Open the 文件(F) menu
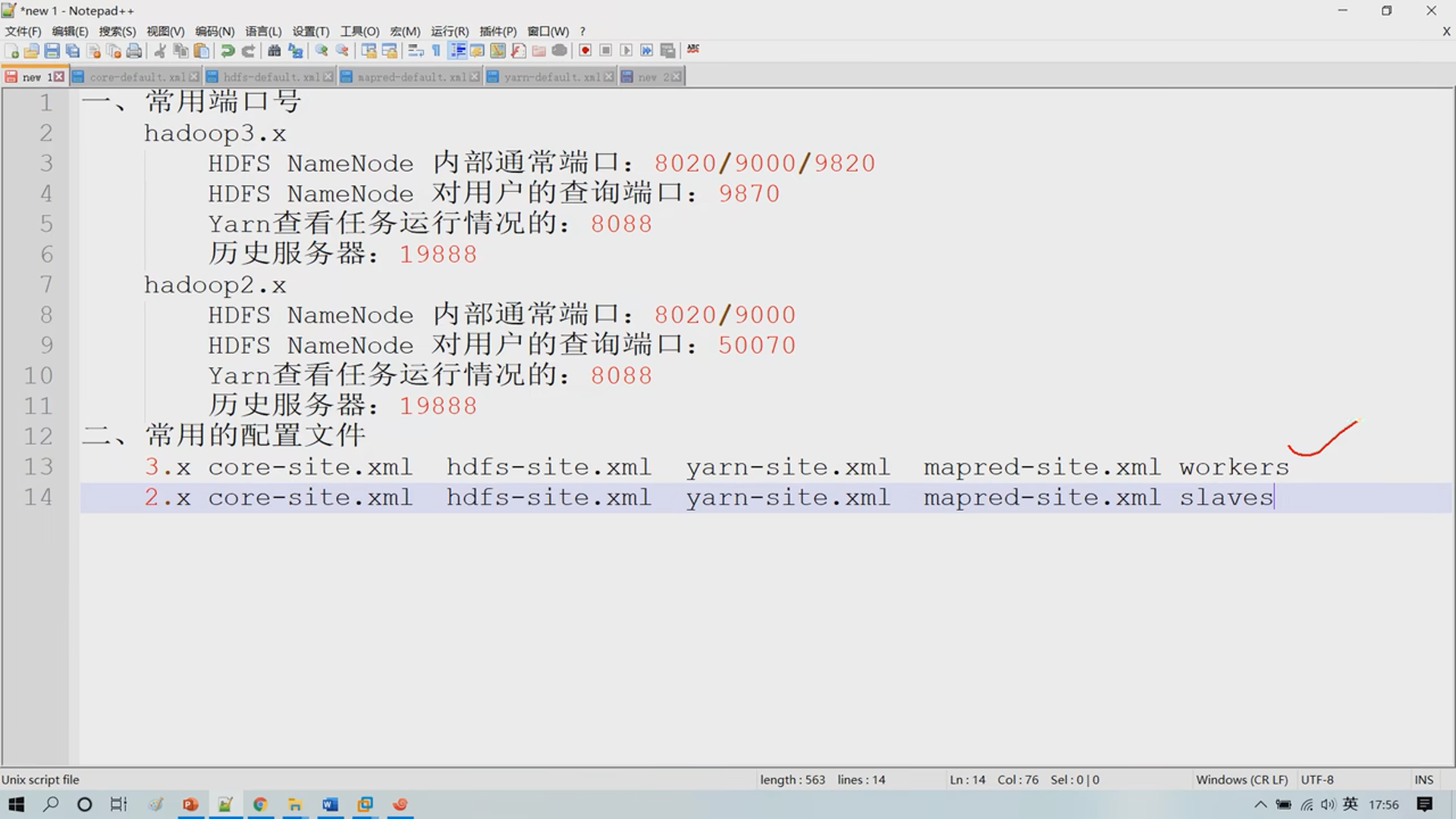Image resolution: width=1456 pixels, height=819 pixels. click(23, 31)
